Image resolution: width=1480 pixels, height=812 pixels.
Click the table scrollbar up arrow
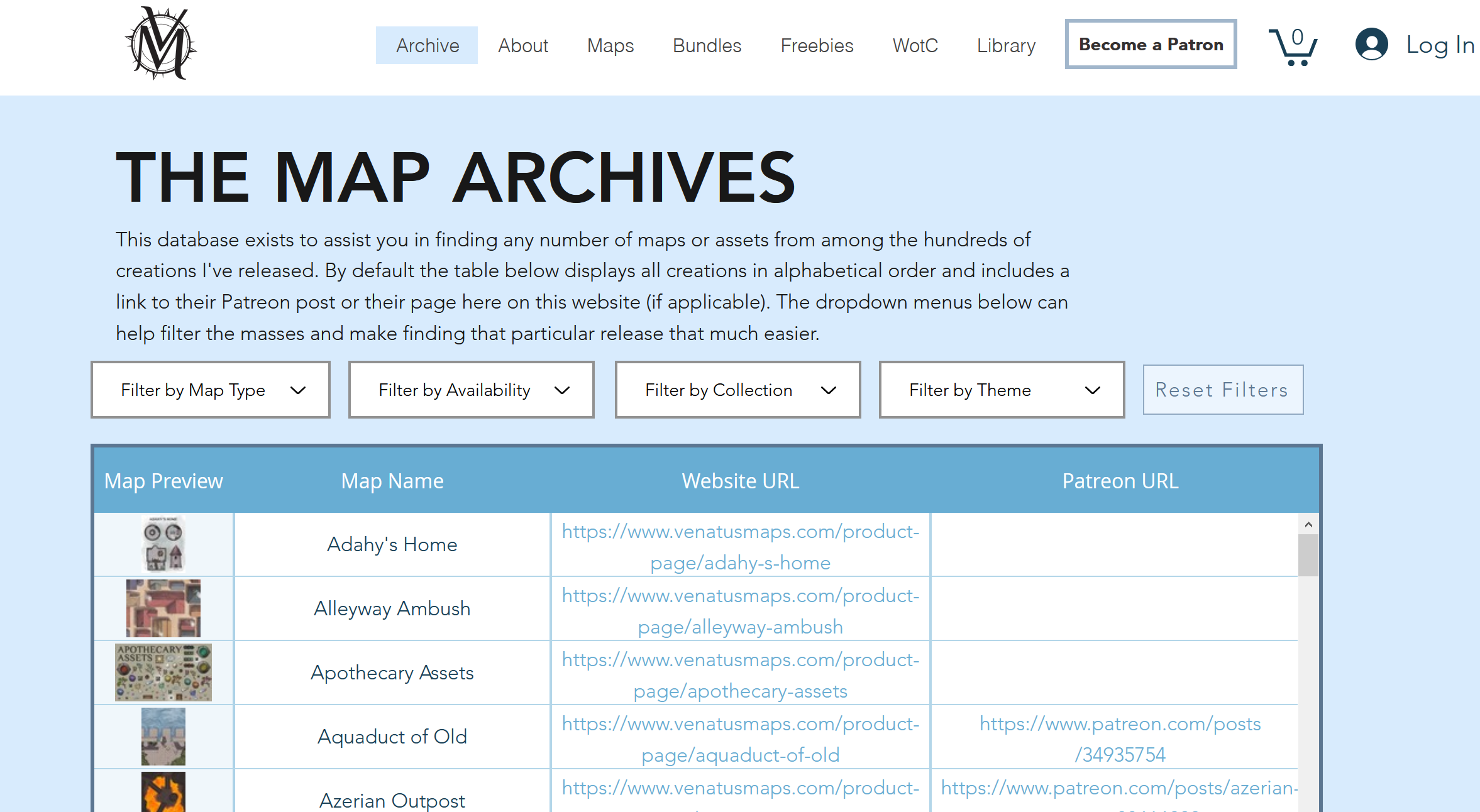(1308, 524)
